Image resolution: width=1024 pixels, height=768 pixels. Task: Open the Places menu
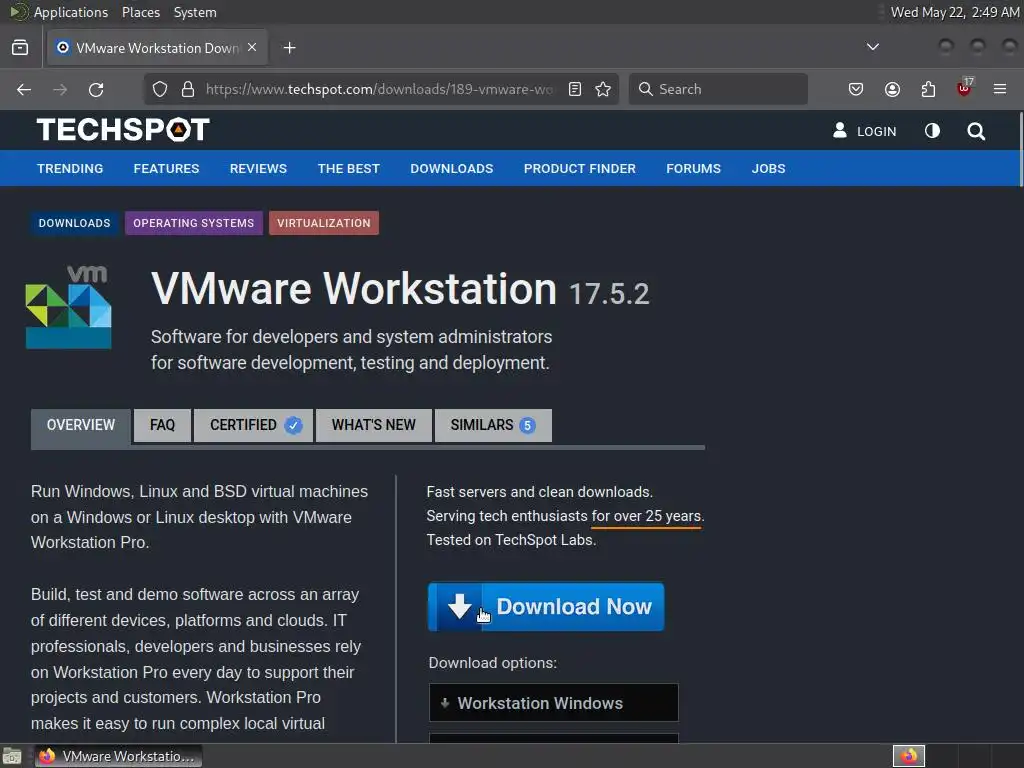click(x=141, y=12)
